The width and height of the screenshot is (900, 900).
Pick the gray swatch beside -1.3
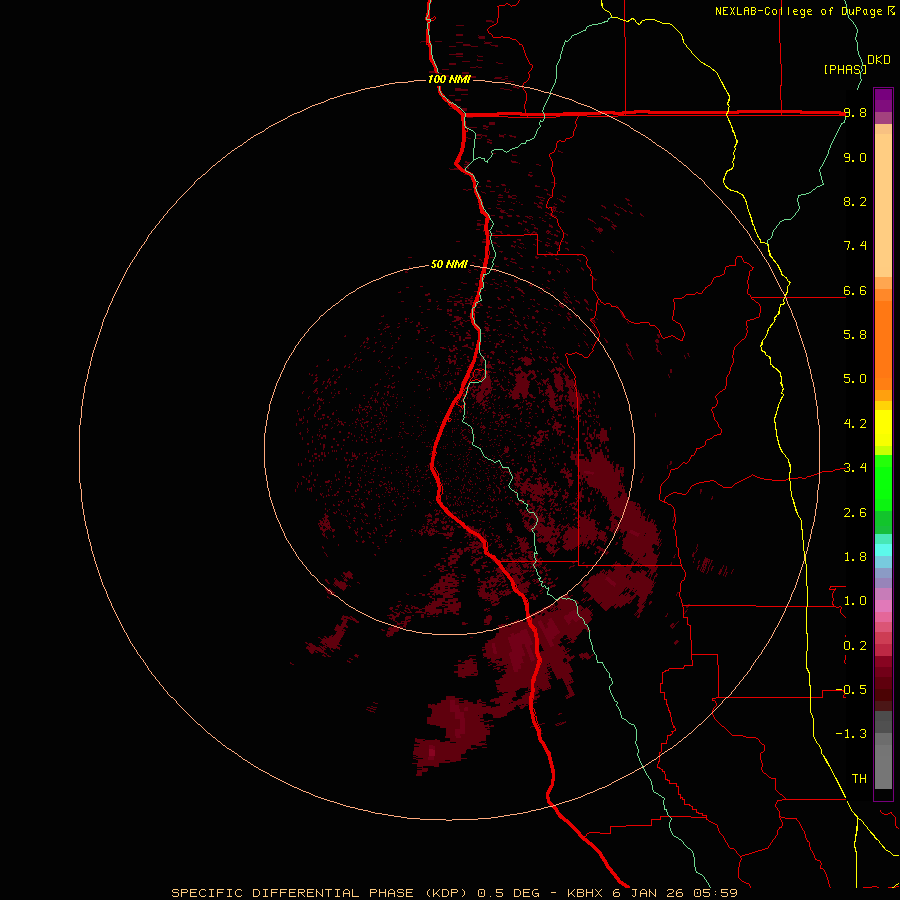[x=883, y=733]
